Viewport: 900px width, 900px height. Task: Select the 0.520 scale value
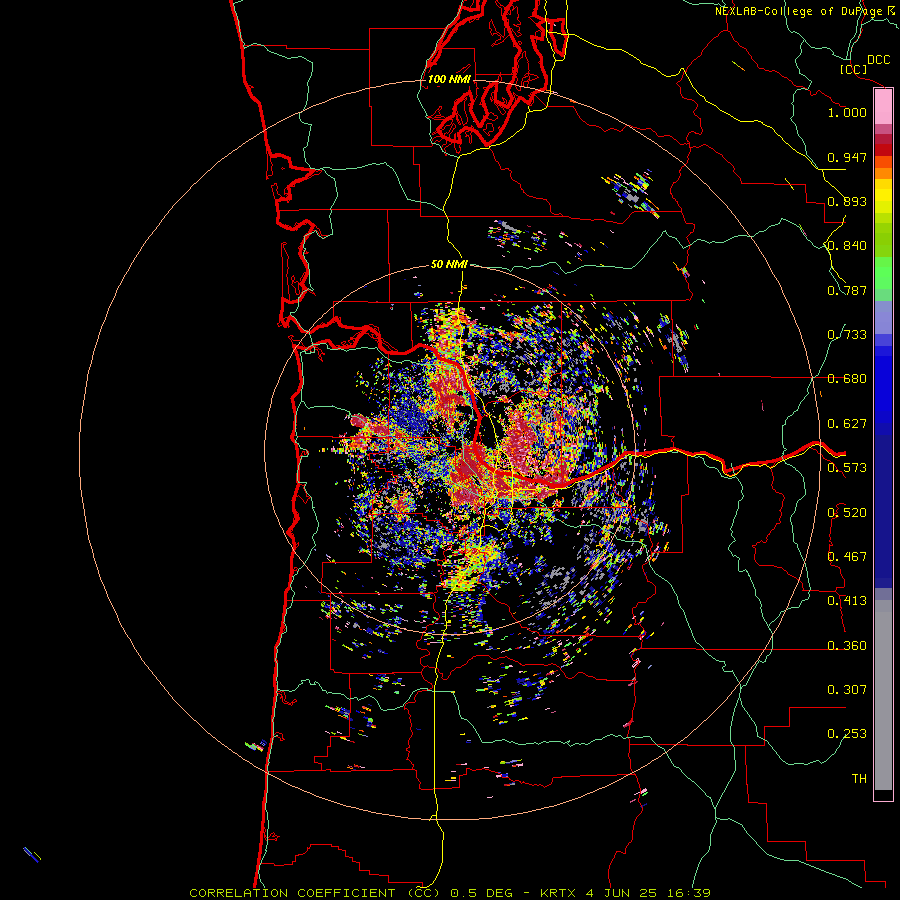847,513
